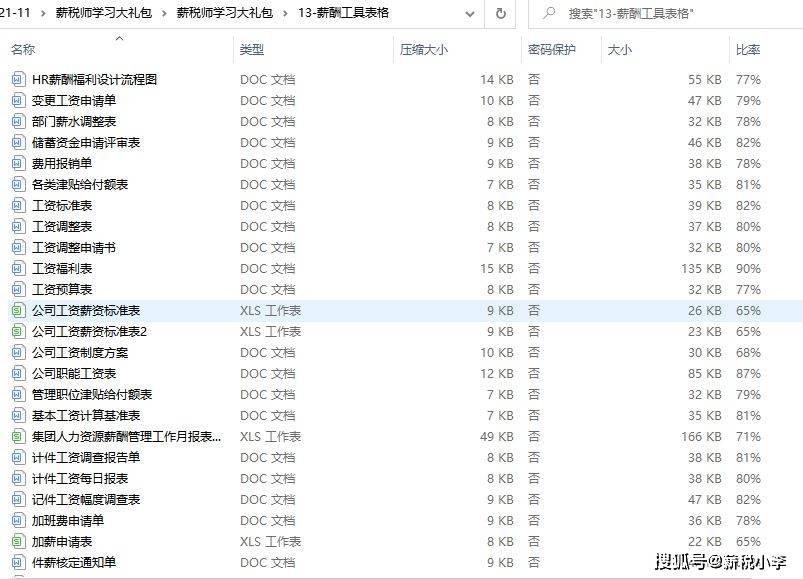803x579 pixels.
Task: Open the XLS icon of 公司工资薪资标准表
Action: tap(17, 310)
